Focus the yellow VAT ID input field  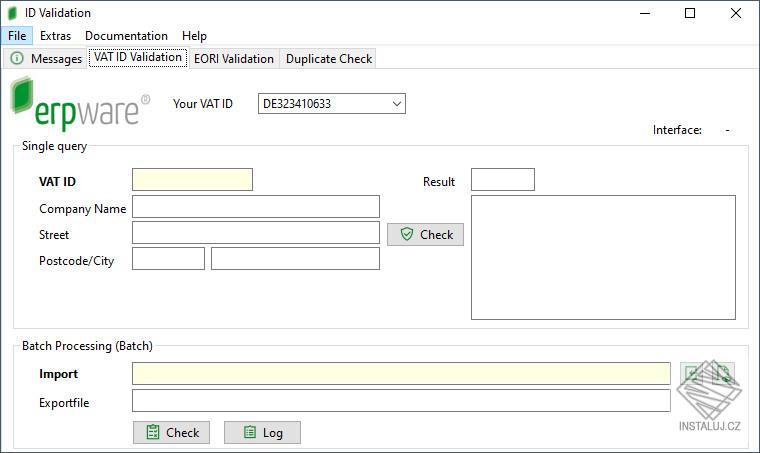(x=192, y=180)
